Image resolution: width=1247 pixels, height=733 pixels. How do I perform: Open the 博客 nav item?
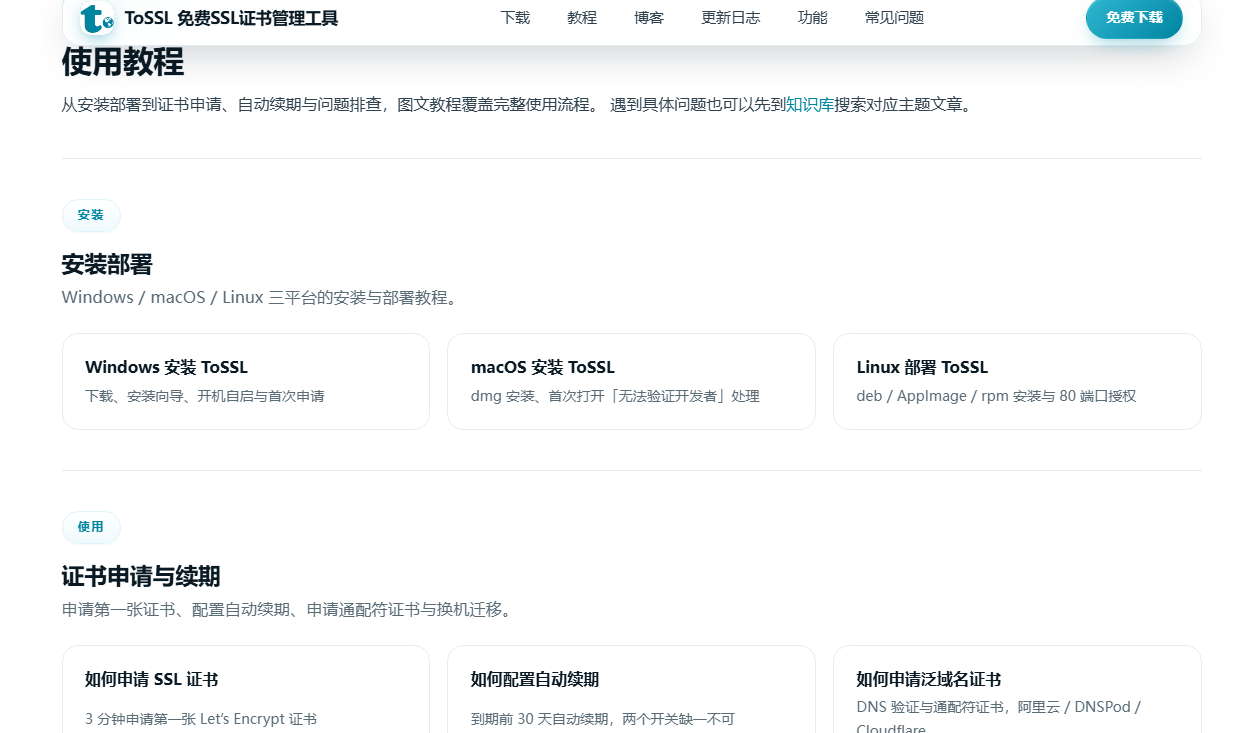click(649, 18)
